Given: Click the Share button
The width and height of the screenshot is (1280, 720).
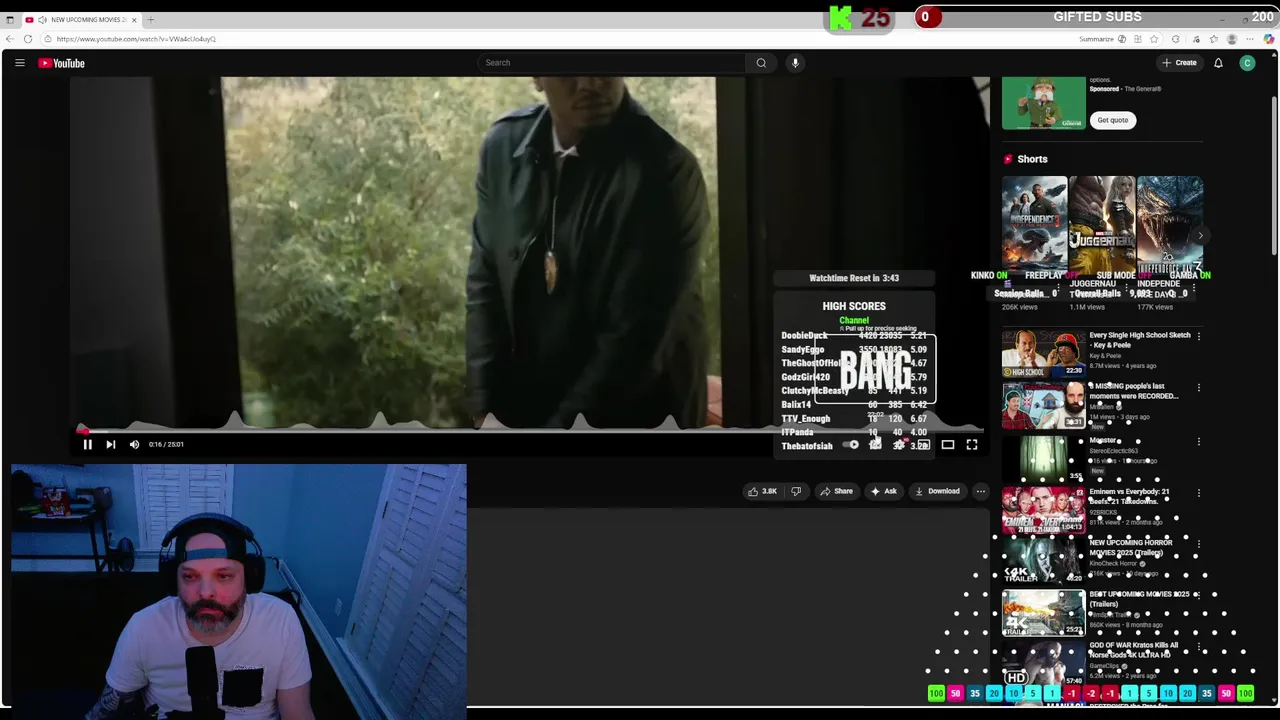Looking at the screenshot, I should (836, 491).
